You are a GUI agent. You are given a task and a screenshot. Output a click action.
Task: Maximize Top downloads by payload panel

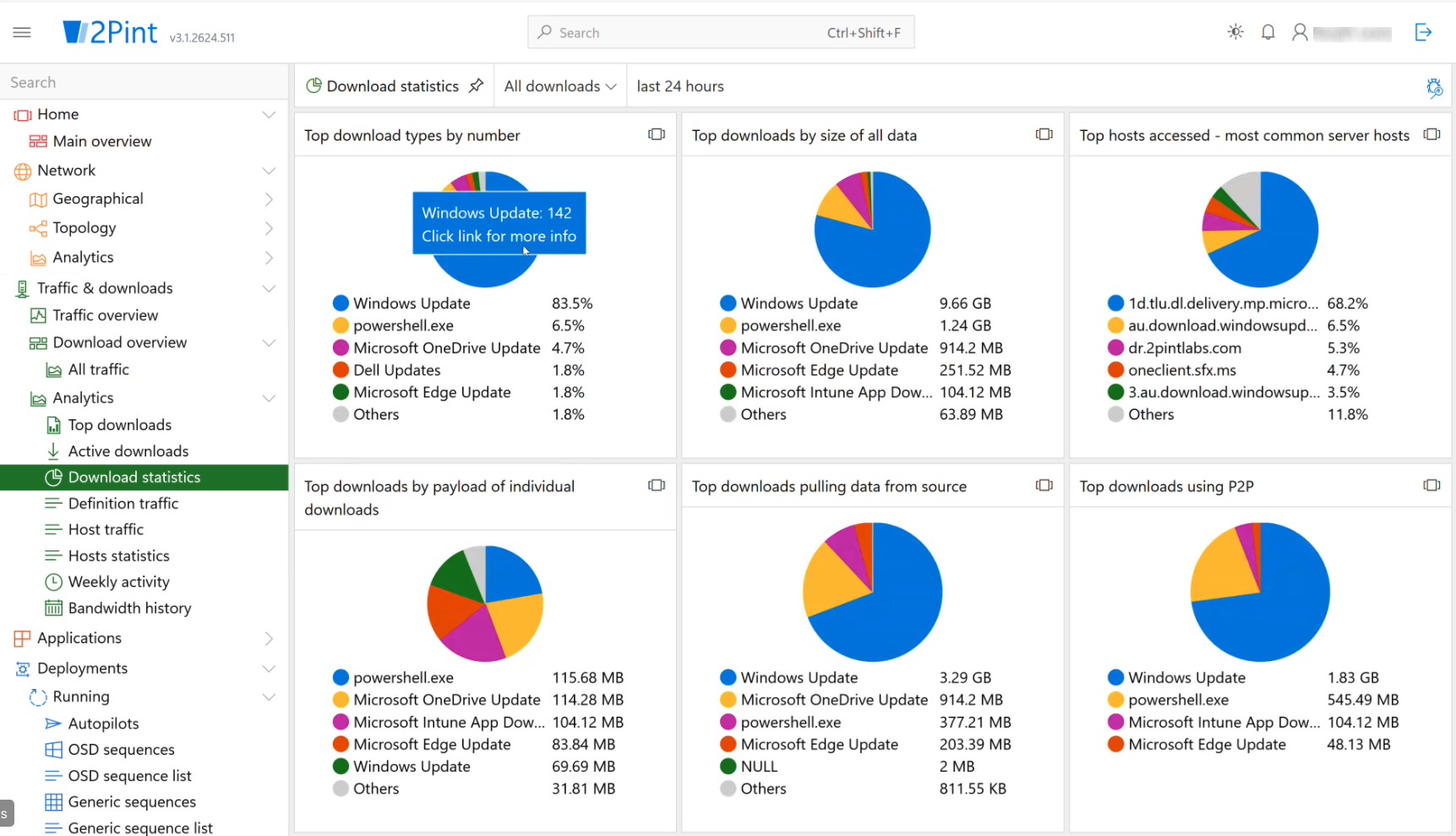657,485
